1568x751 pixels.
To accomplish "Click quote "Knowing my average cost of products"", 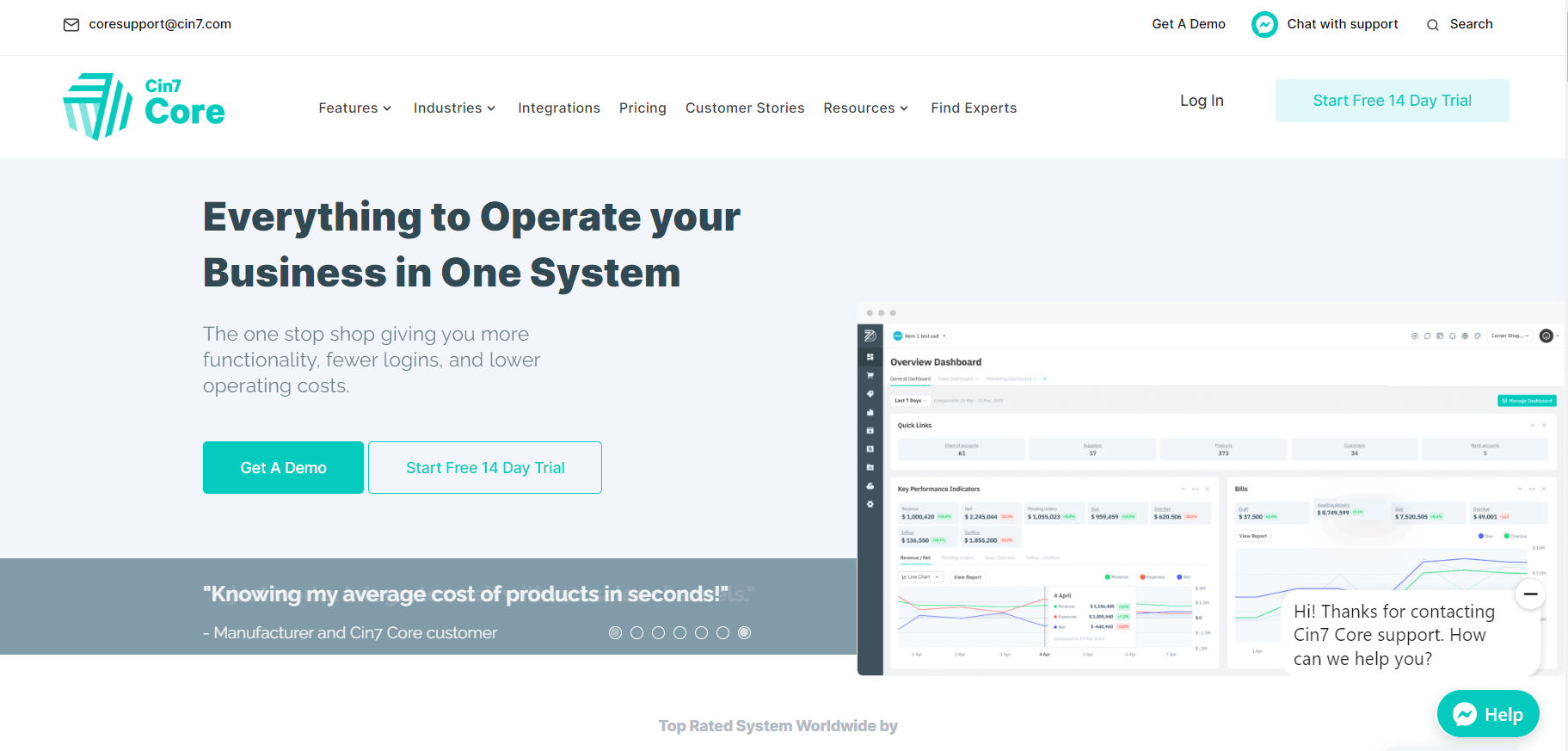I will pos(465,594).
